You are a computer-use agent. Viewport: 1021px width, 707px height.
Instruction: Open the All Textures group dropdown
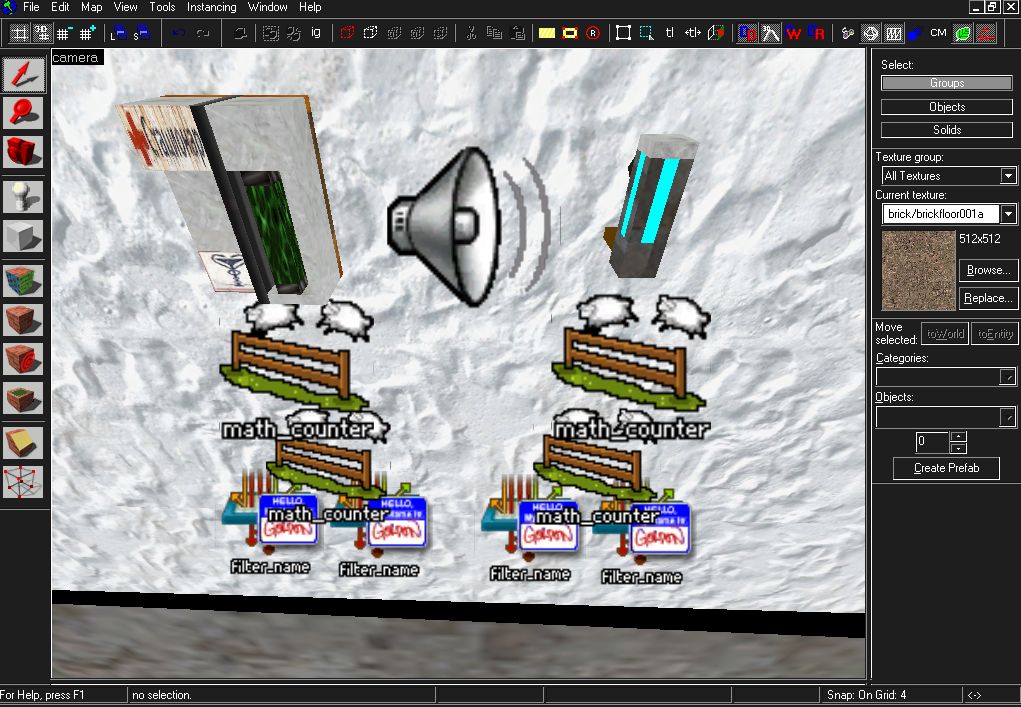[x=1007, y=175]
